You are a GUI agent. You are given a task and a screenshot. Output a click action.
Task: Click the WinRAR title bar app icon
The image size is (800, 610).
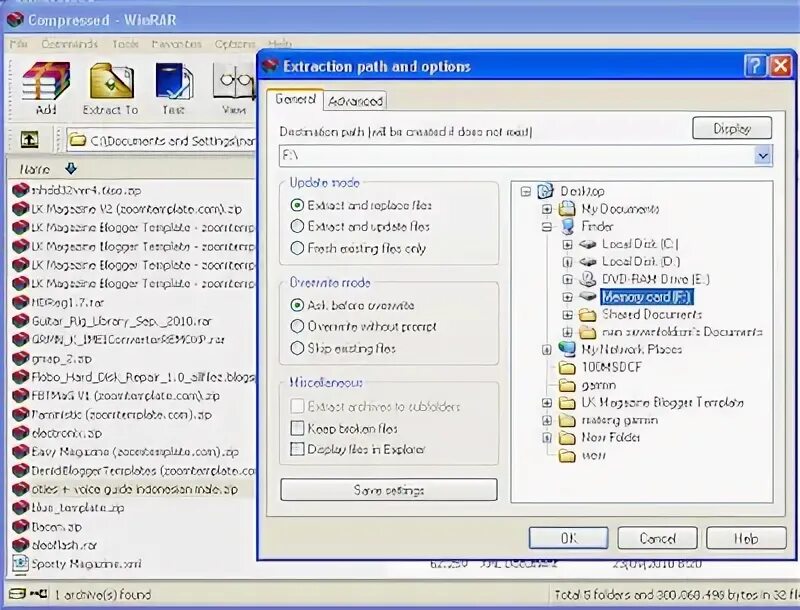pos(15,20)
